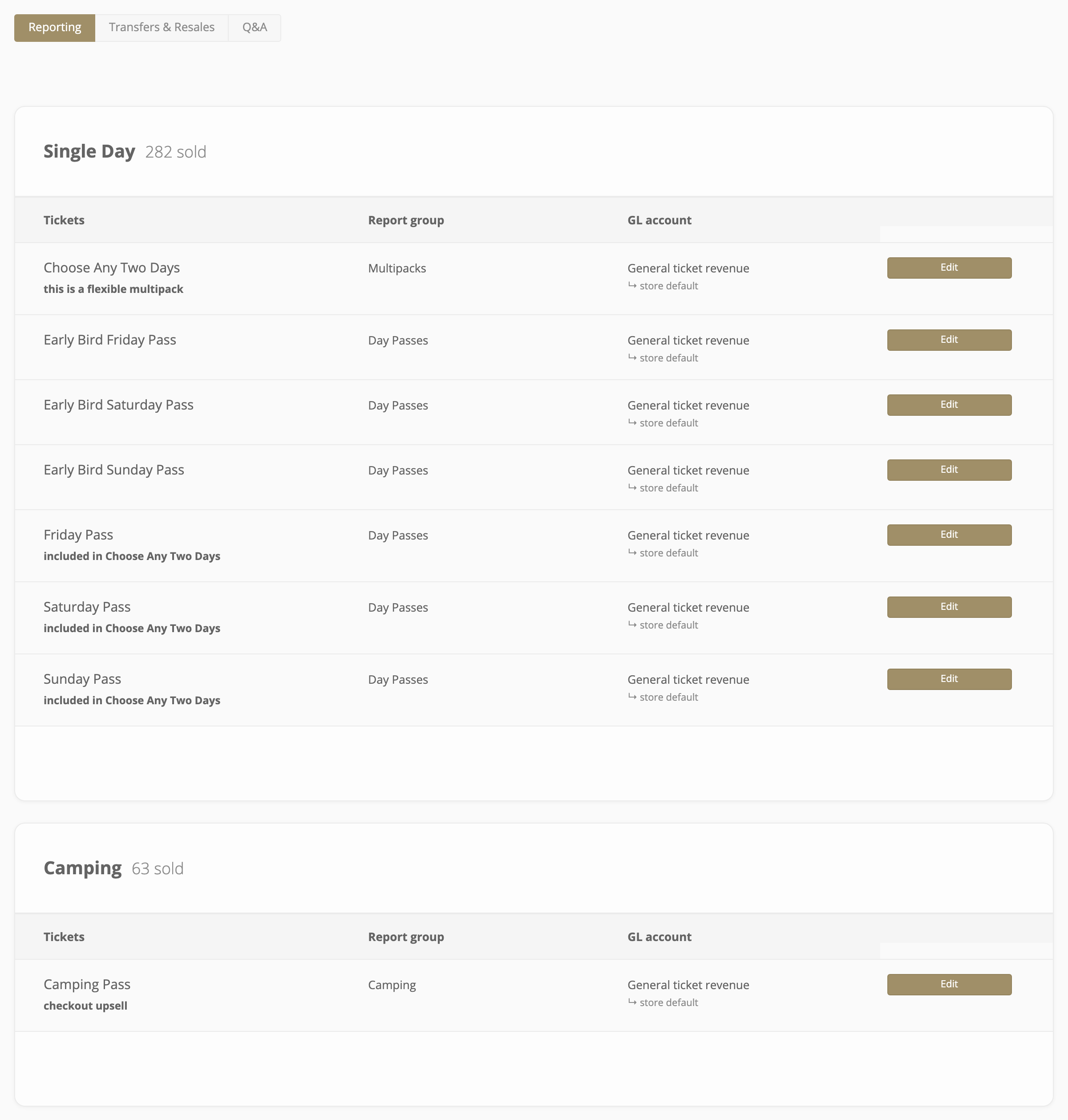Click the Report group header in Camping table
This screenshot has height=1120, width=1068.
(x=406, y=937)
